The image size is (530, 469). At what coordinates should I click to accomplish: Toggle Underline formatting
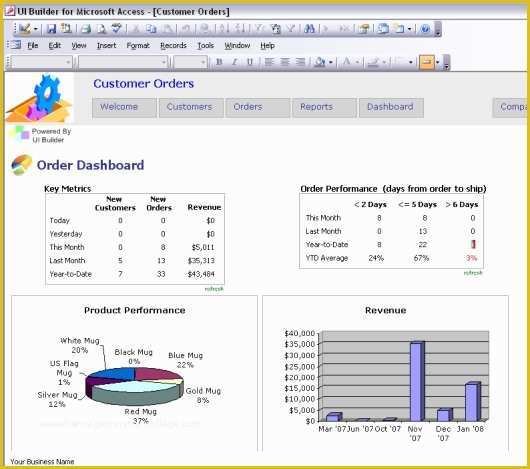click(250, 62)
